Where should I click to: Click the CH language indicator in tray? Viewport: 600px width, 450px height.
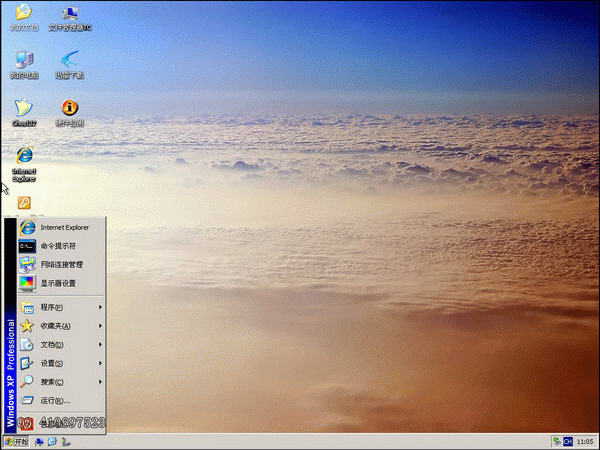tap(567, 441)
